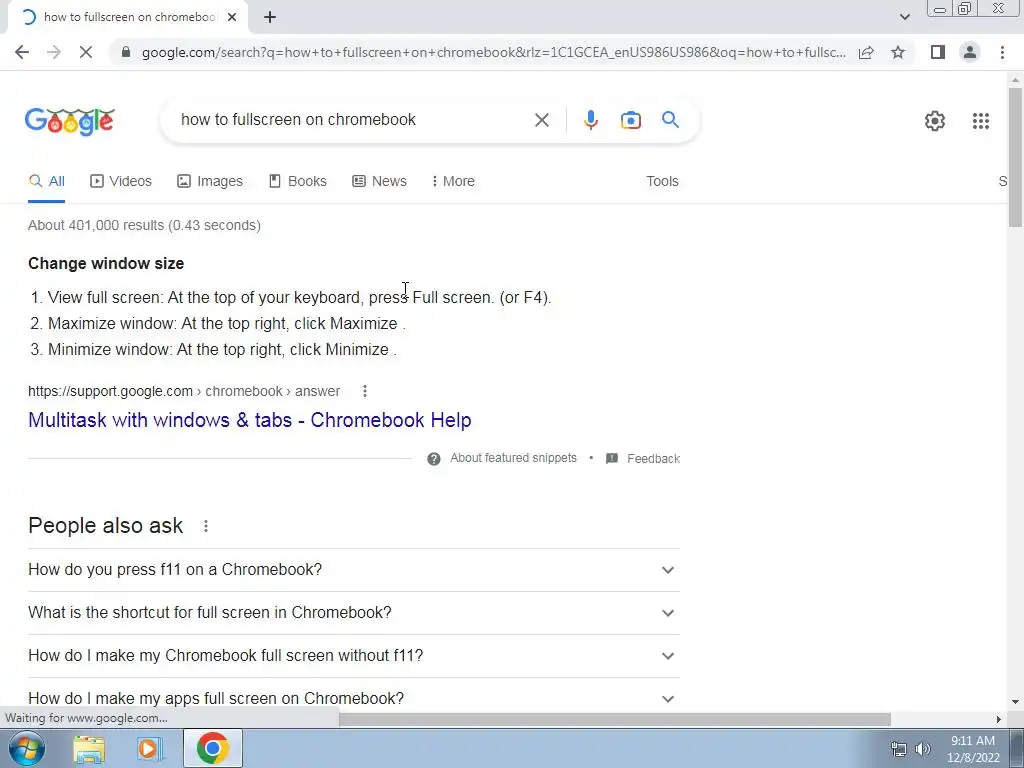Viewport: 1024px width, 768px height.
Task: Click the vertical scrollbar thumb
Action: (1015, 157)
